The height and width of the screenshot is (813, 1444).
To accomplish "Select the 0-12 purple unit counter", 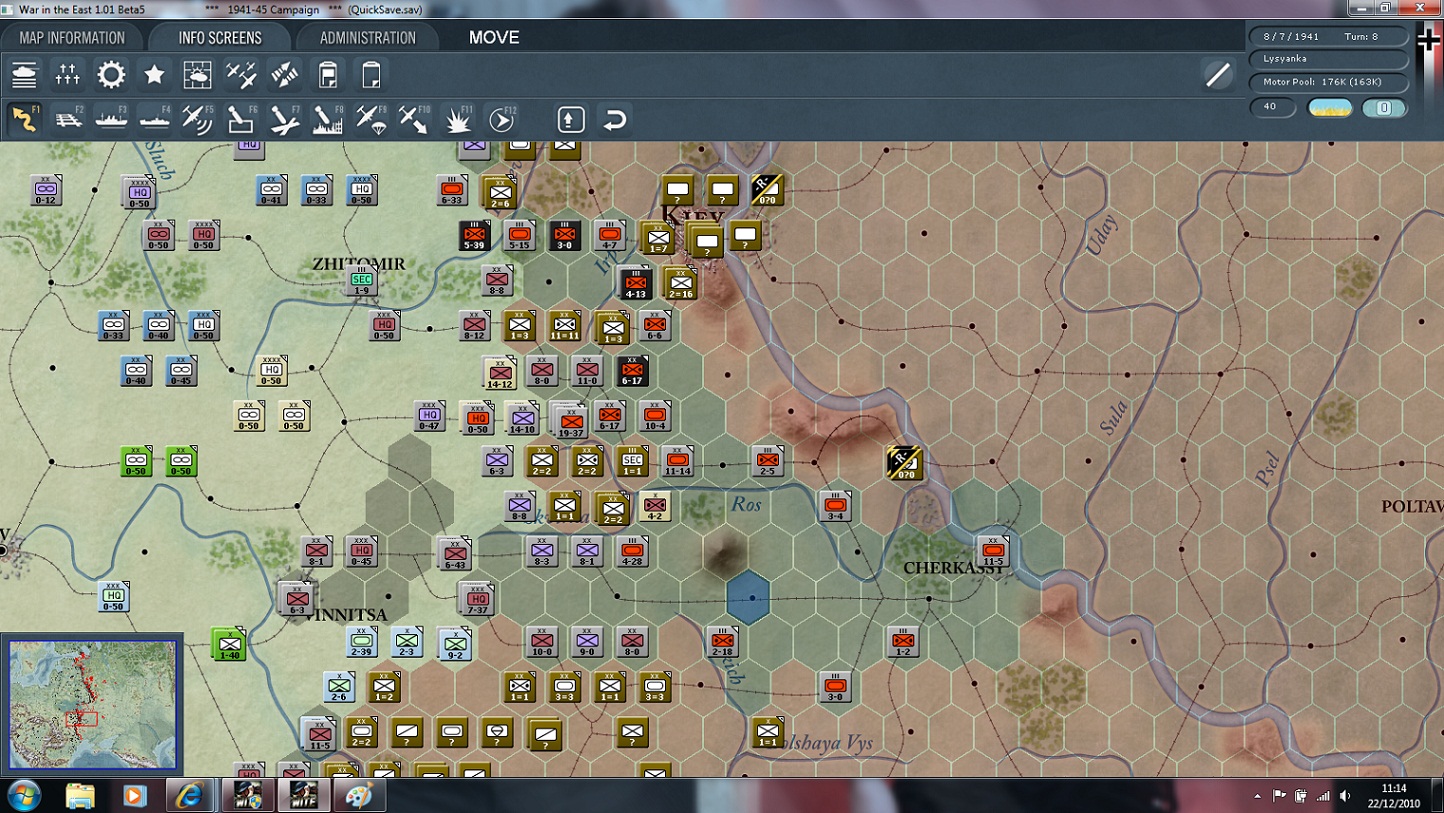I will tap(45, 190).
